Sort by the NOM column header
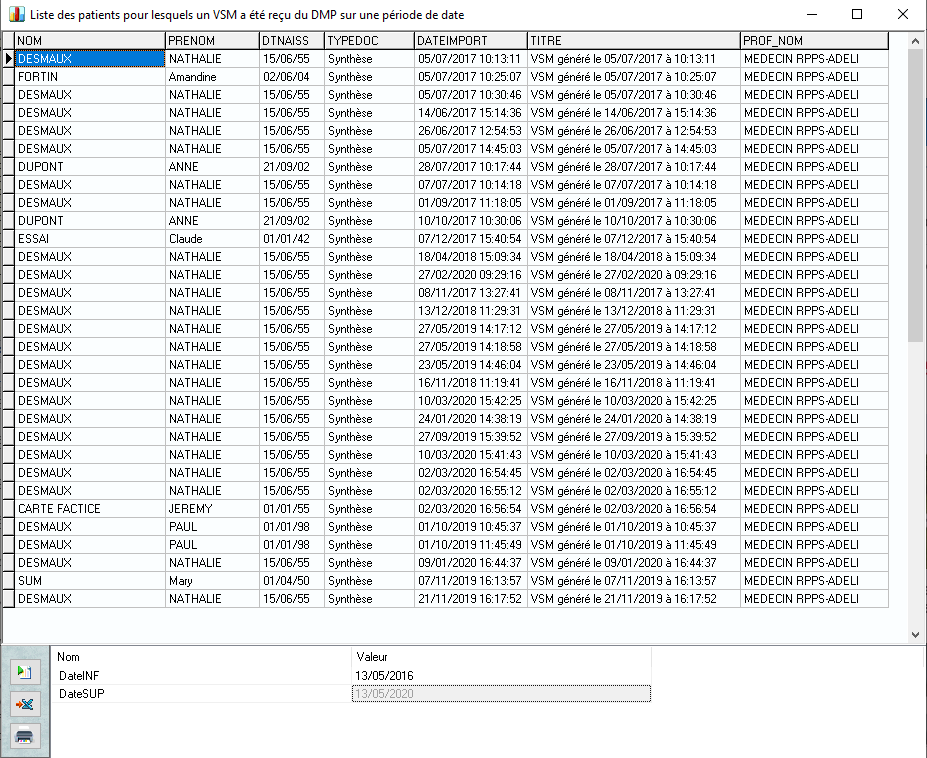 [89, 41]
